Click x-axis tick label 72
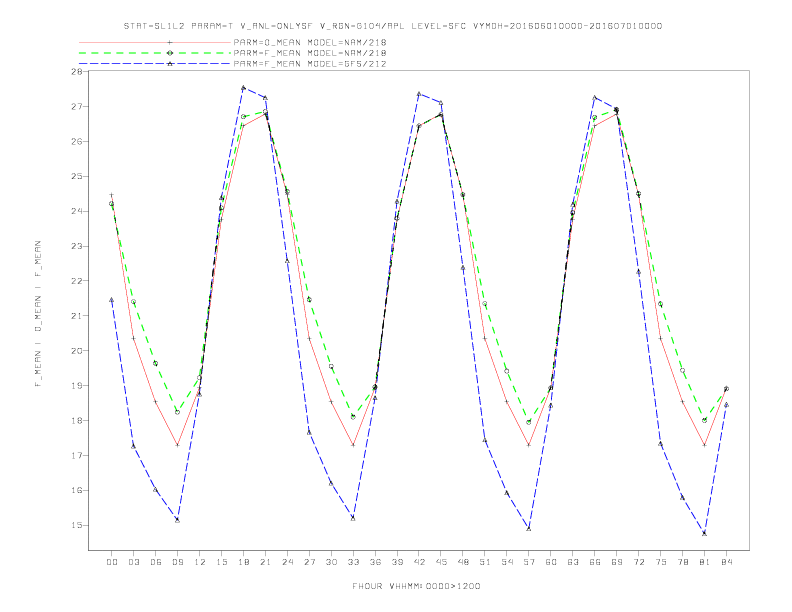Screen dimensions: 792x612 [x=638, y=562]
